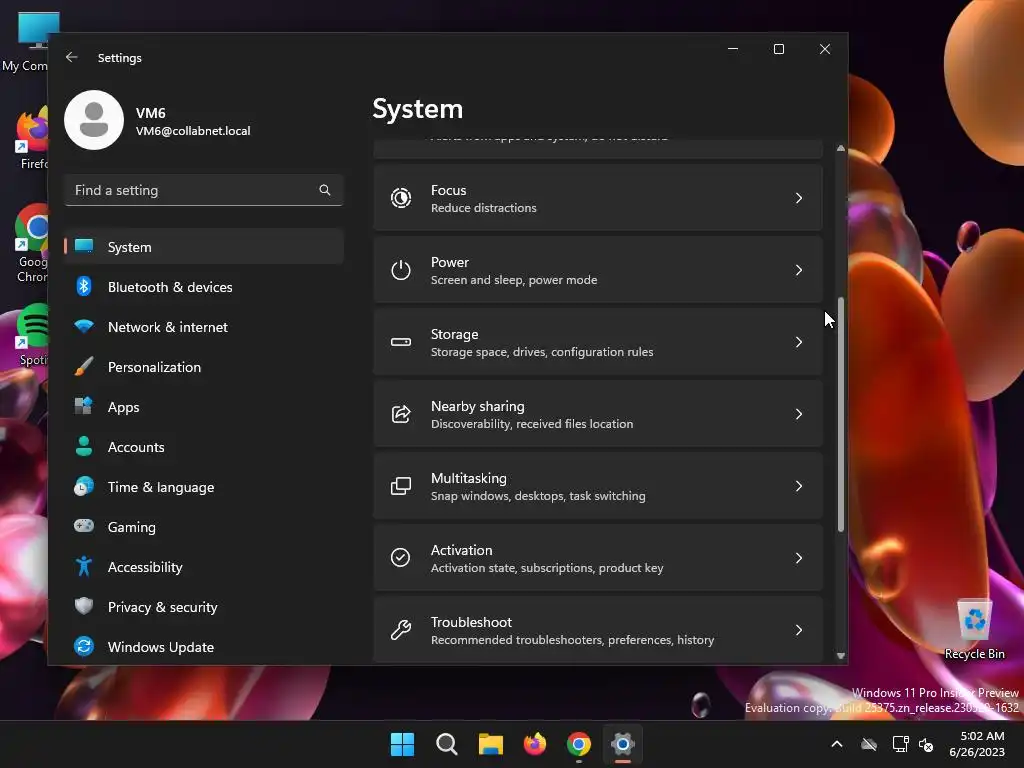Open the Storage settings entry
The height and width of the screenshot is (768, 1024).
click(x=598, y=342)
